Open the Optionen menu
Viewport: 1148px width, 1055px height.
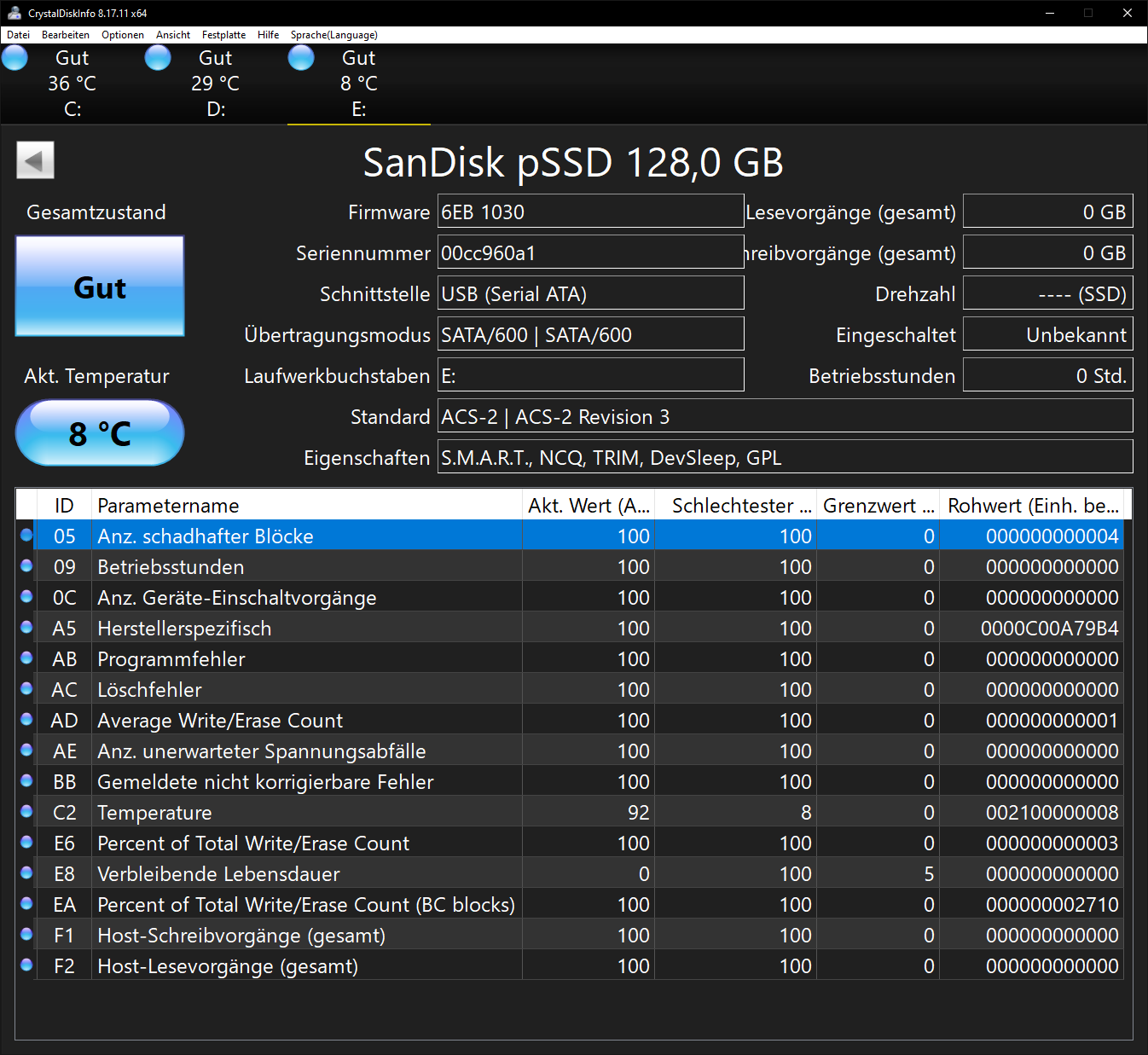tap(123, 35)
